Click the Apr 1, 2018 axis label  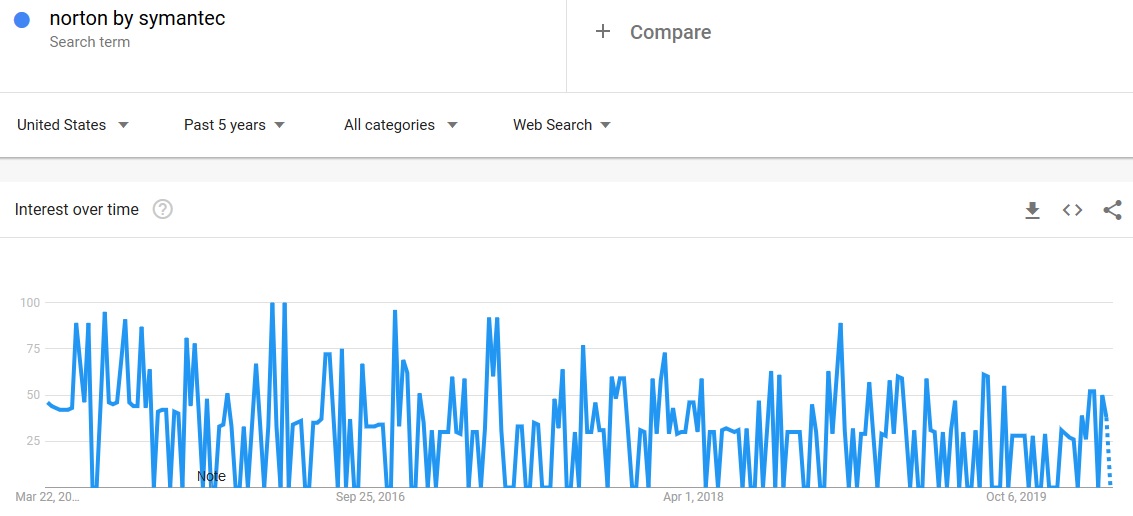pyautogui.click(x=693, y=497)
